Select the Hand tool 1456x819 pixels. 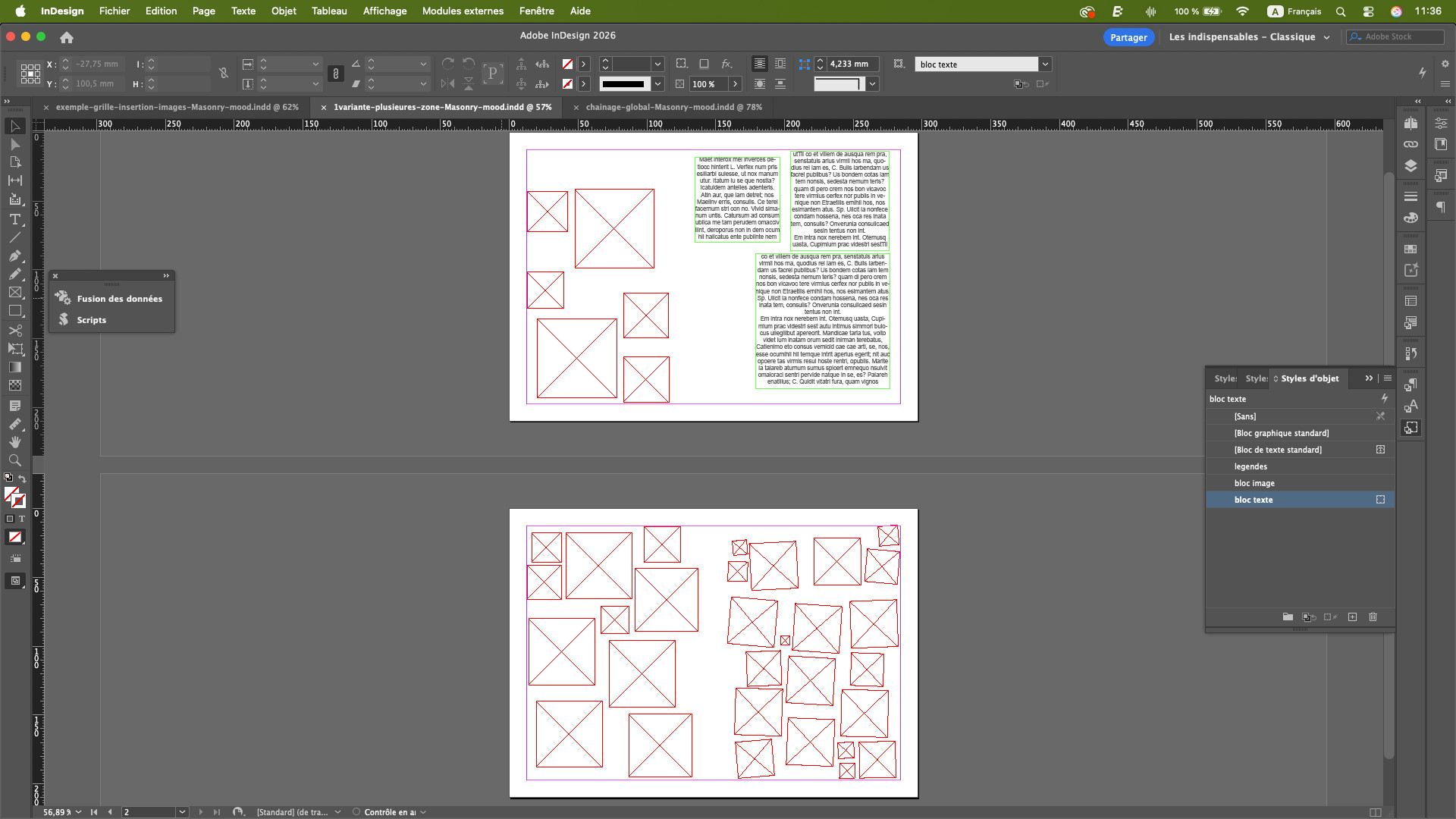[14, 442]
